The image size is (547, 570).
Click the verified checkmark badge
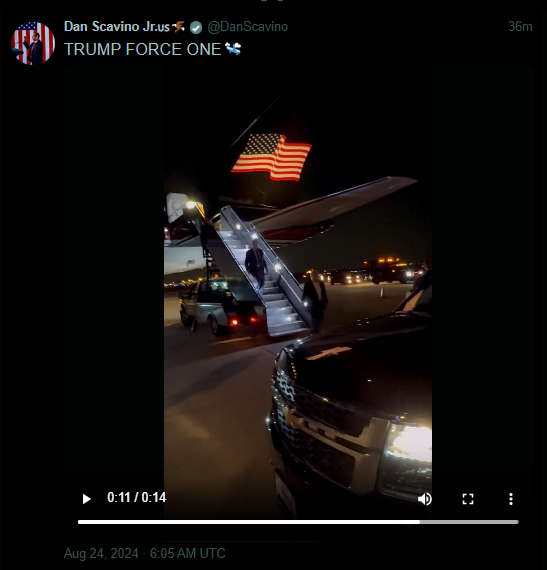196,28
